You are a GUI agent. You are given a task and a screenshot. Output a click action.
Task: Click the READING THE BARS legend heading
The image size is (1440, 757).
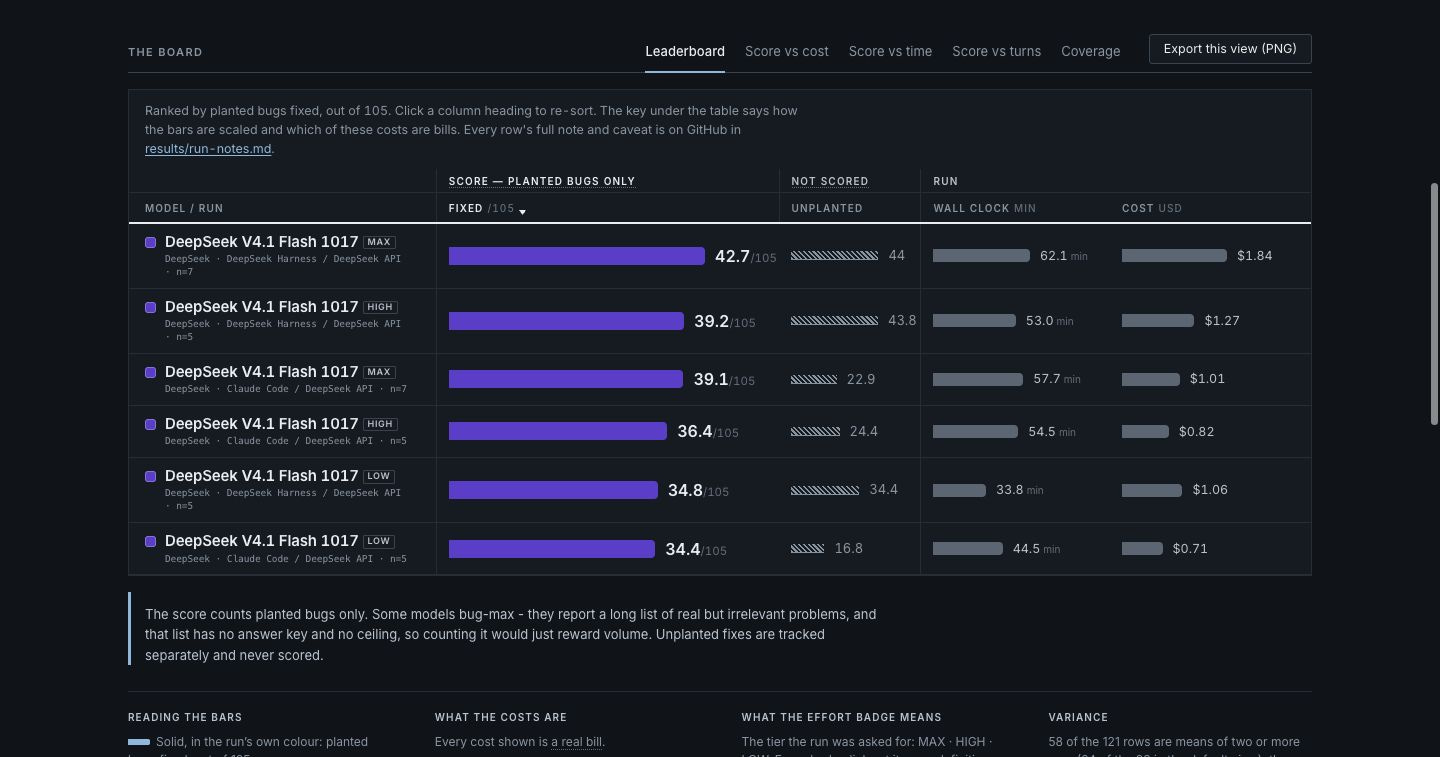(185, 717)
